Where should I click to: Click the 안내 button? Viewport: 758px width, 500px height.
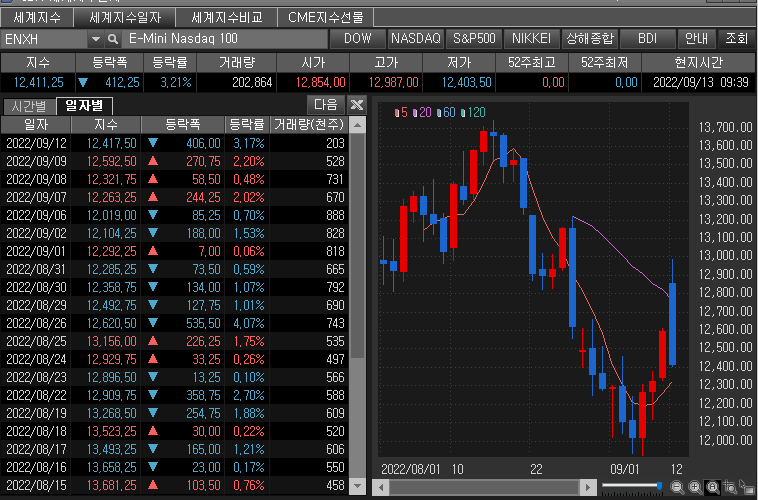696,39
